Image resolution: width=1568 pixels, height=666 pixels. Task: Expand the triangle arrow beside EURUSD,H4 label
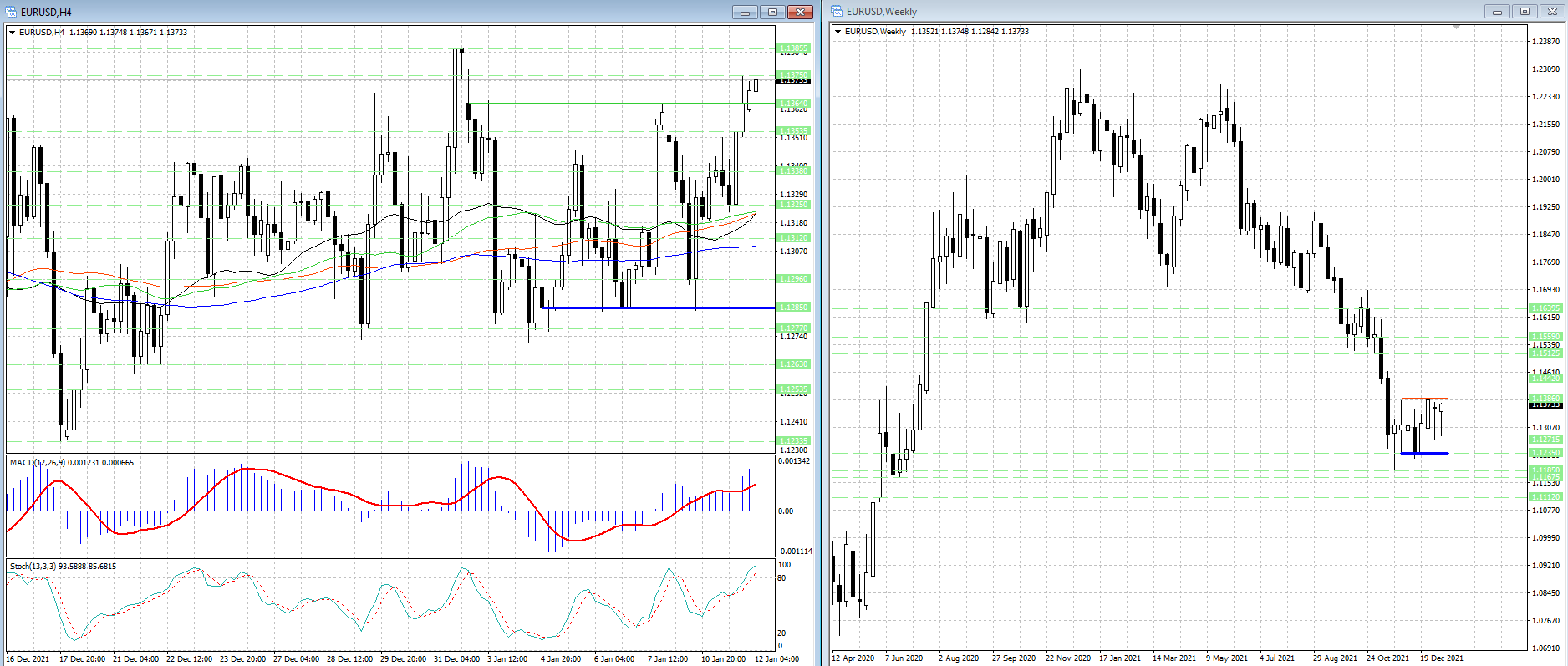13,33
